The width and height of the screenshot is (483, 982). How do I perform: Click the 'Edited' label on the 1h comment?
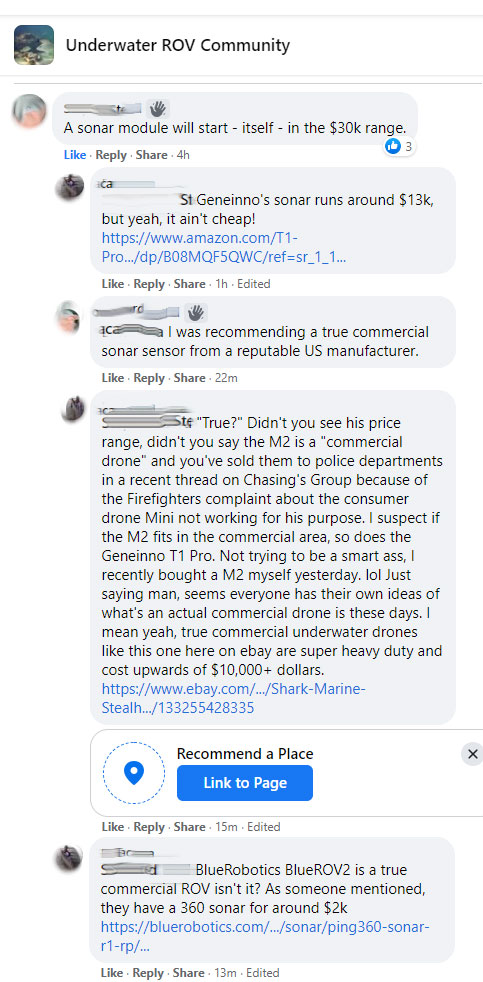pyautogui.click(x=254, y=284)
